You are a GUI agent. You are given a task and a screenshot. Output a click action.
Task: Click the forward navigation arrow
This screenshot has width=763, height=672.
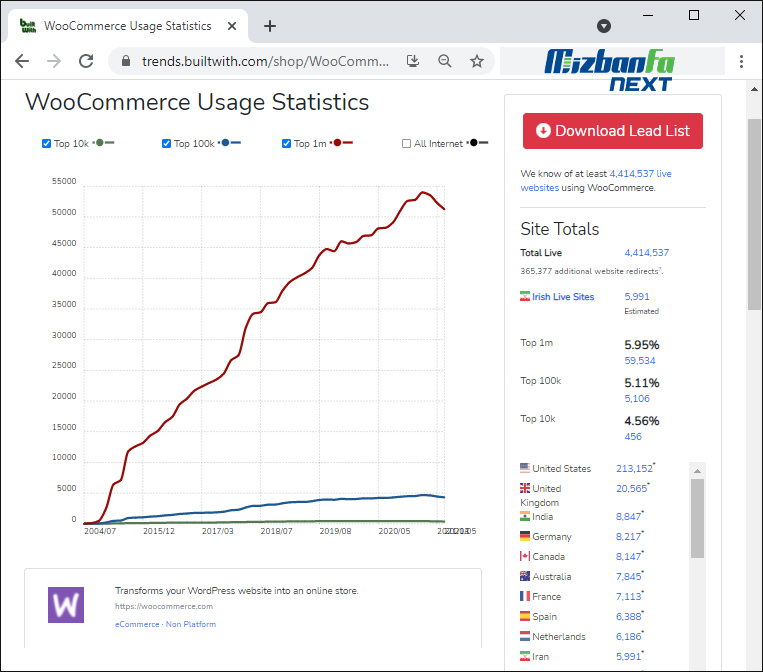(x=54, y=61)
